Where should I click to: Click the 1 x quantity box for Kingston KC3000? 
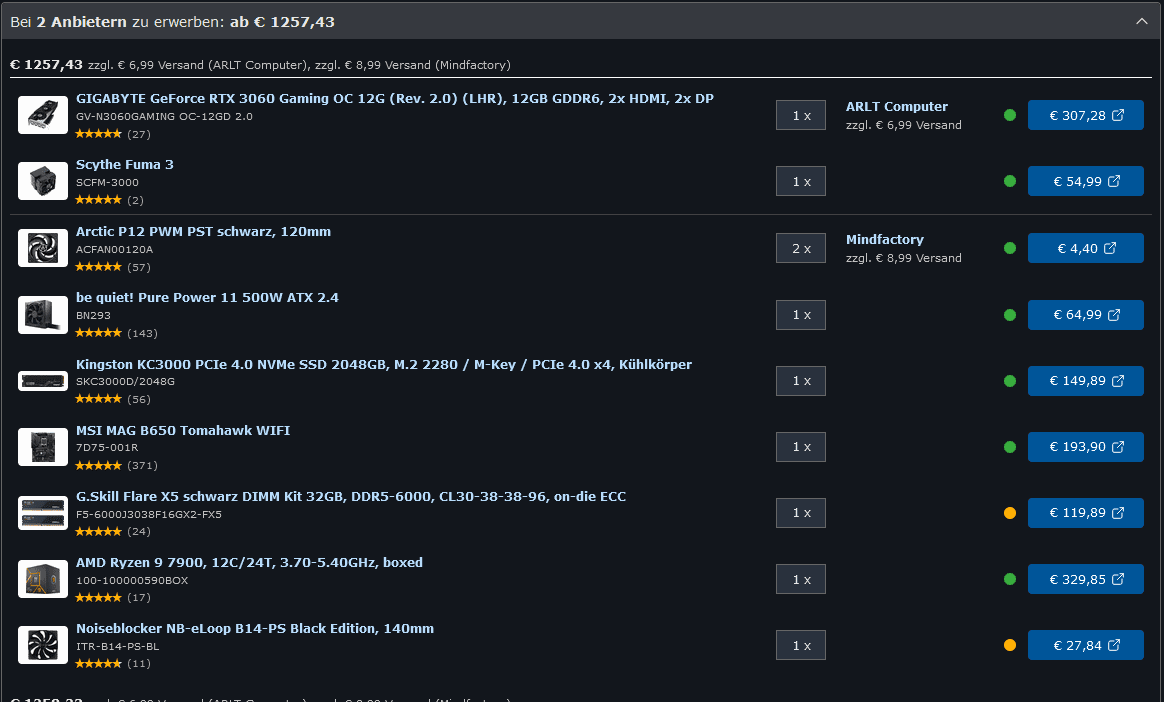coord(801,381)
